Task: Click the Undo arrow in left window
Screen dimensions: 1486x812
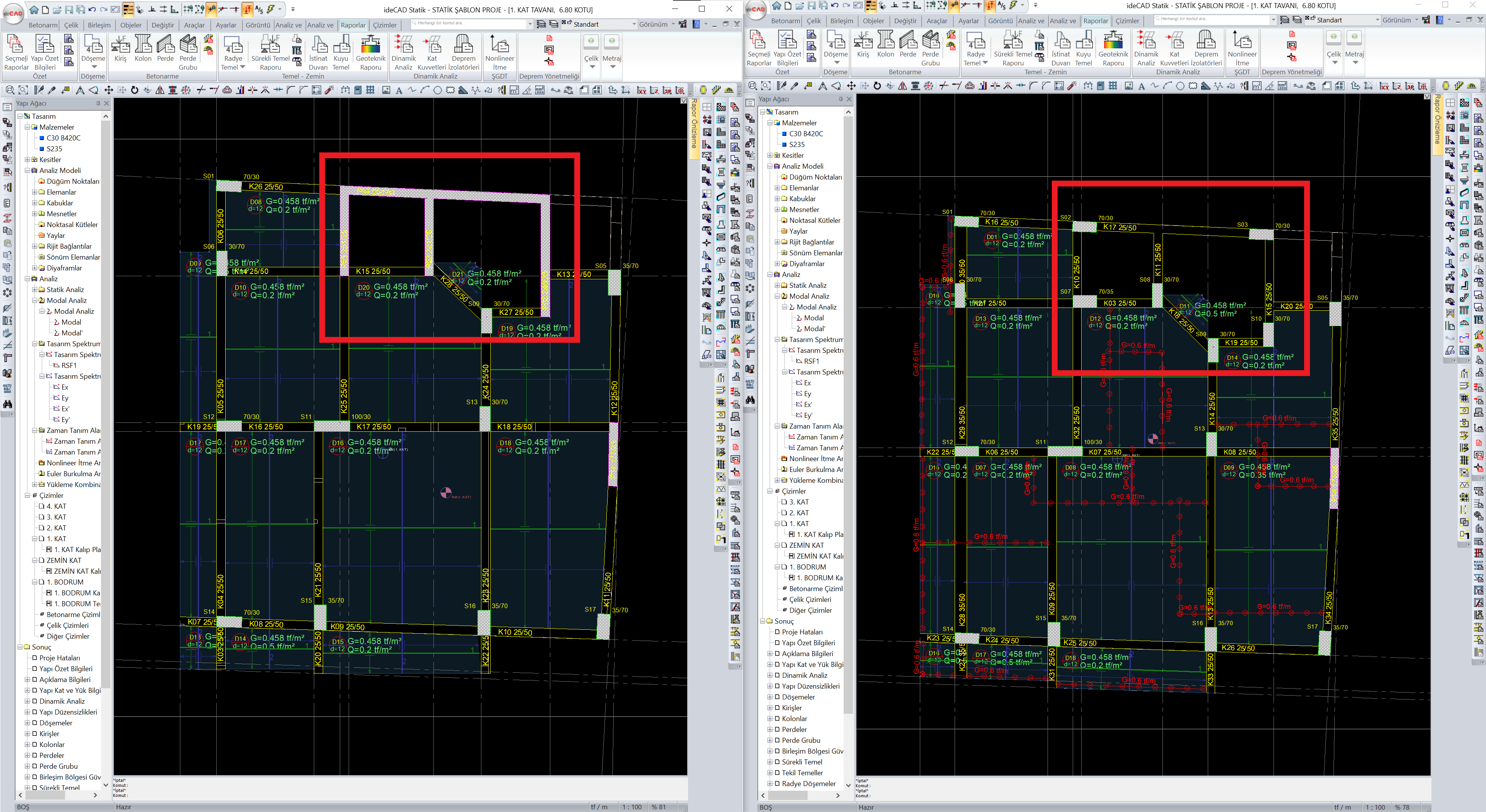Action: [x=92, y=9]
